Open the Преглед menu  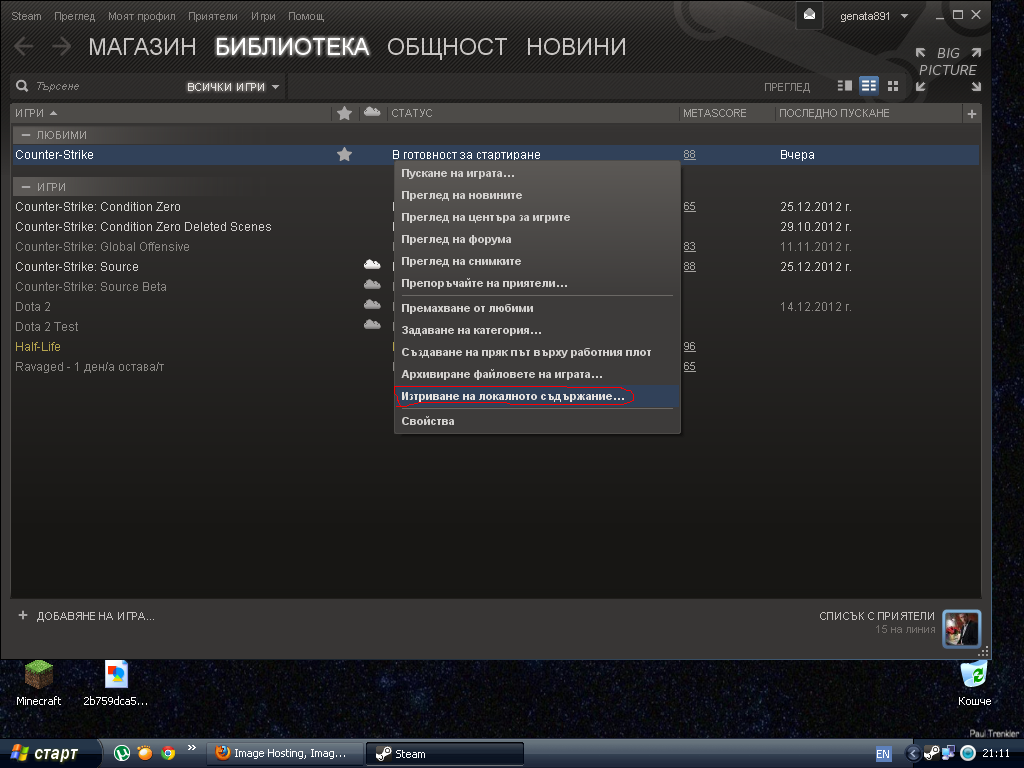(74, 16)
